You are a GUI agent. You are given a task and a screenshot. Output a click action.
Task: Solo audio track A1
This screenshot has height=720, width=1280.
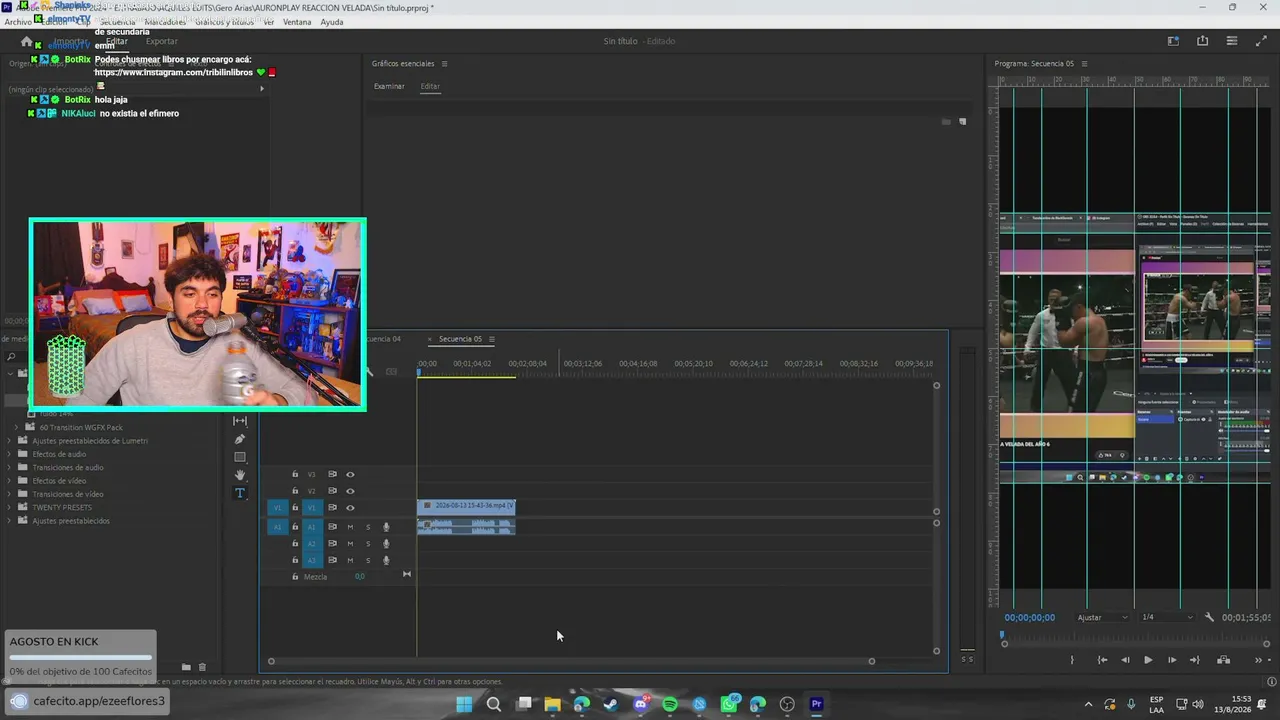(x=368, y=527)
